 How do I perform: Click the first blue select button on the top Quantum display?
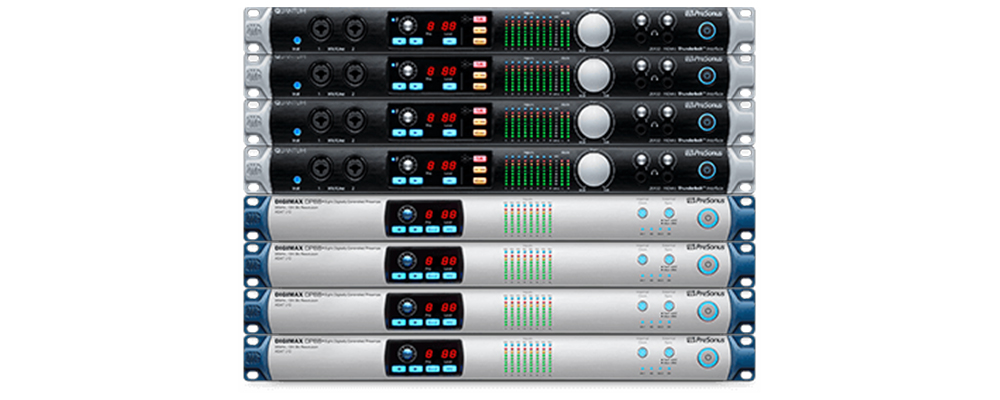pos(399,40)
